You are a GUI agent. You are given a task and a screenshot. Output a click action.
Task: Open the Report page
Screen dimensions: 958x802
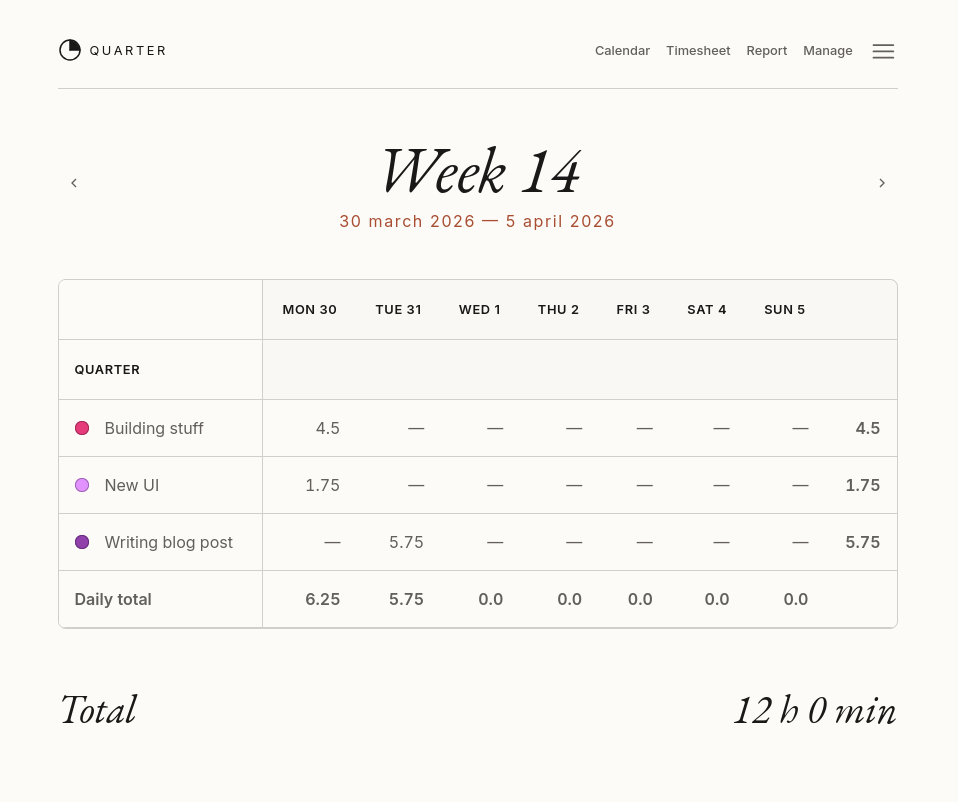point(766,51)
